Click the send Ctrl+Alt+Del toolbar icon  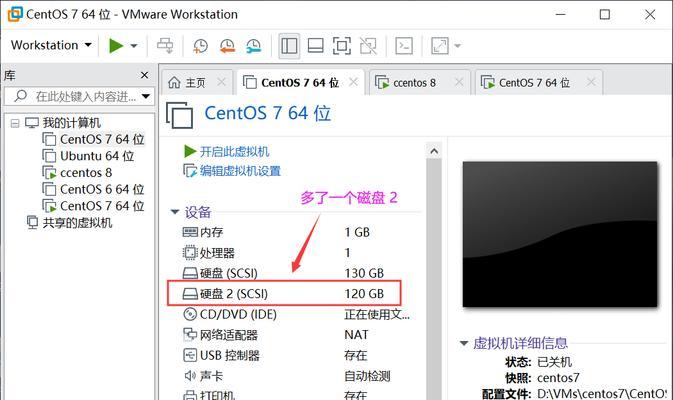pyautogui.click(x=165, y=45)
